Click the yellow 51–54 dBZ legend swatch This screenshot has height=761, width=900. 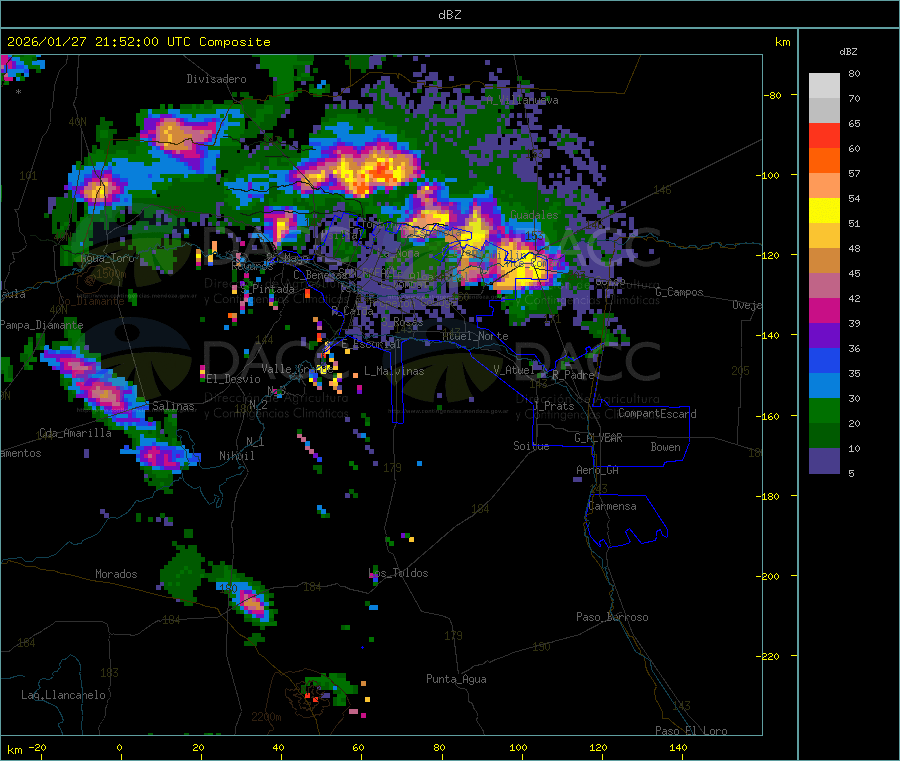point(824,211)
